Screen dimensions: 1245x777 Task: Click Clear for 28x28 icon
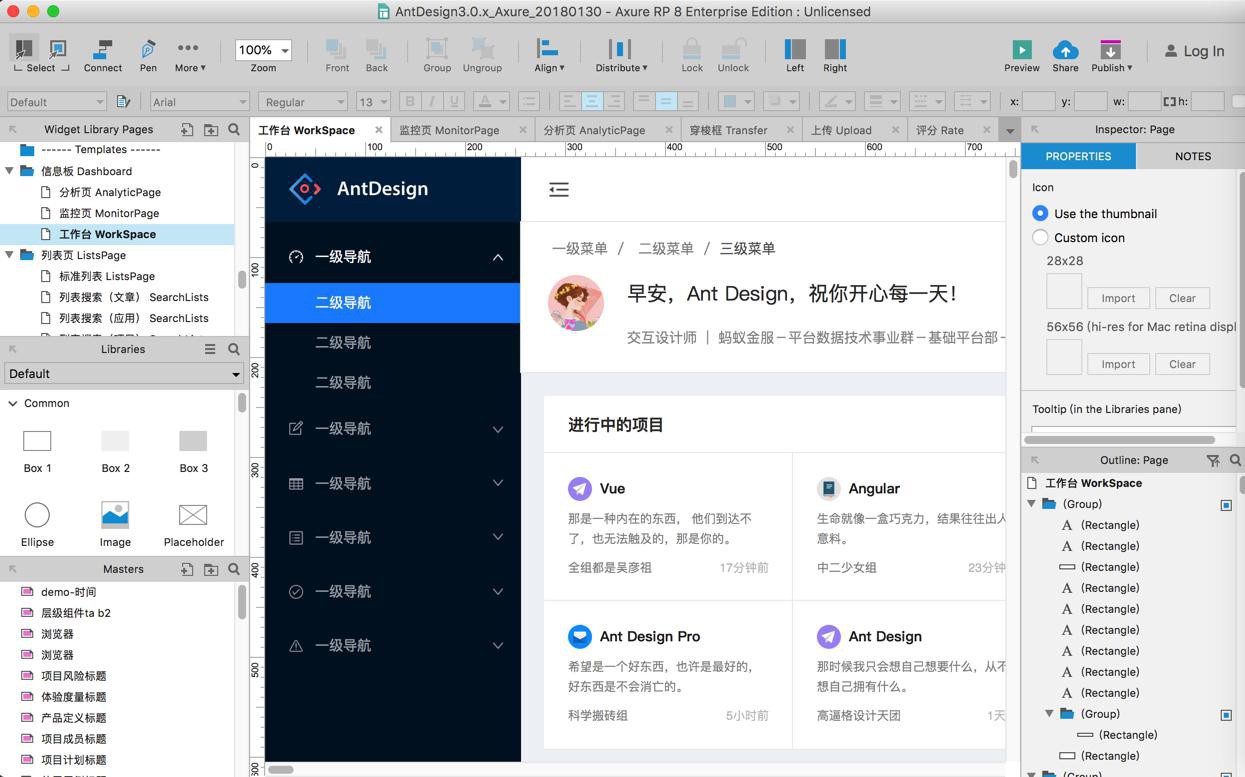coord(1182,298)
